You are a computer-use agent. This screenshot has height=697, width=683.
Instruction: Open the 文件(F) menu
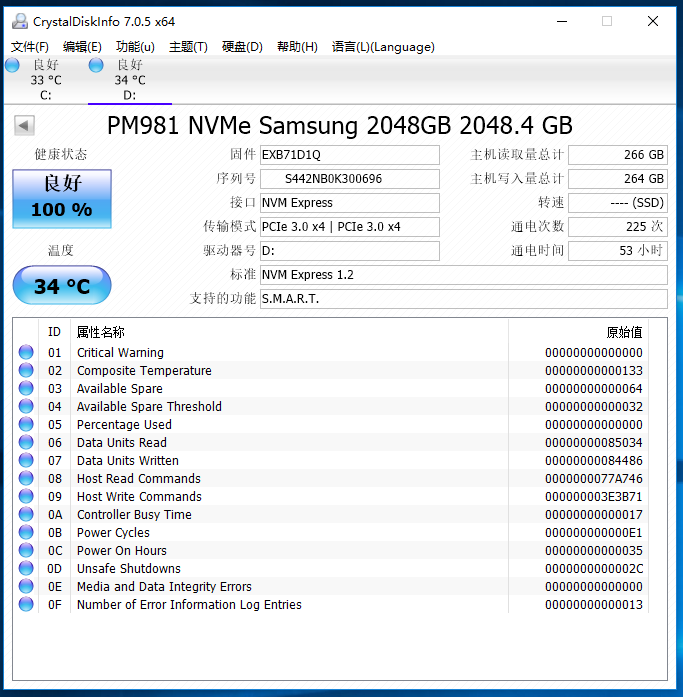pos(30,47)
